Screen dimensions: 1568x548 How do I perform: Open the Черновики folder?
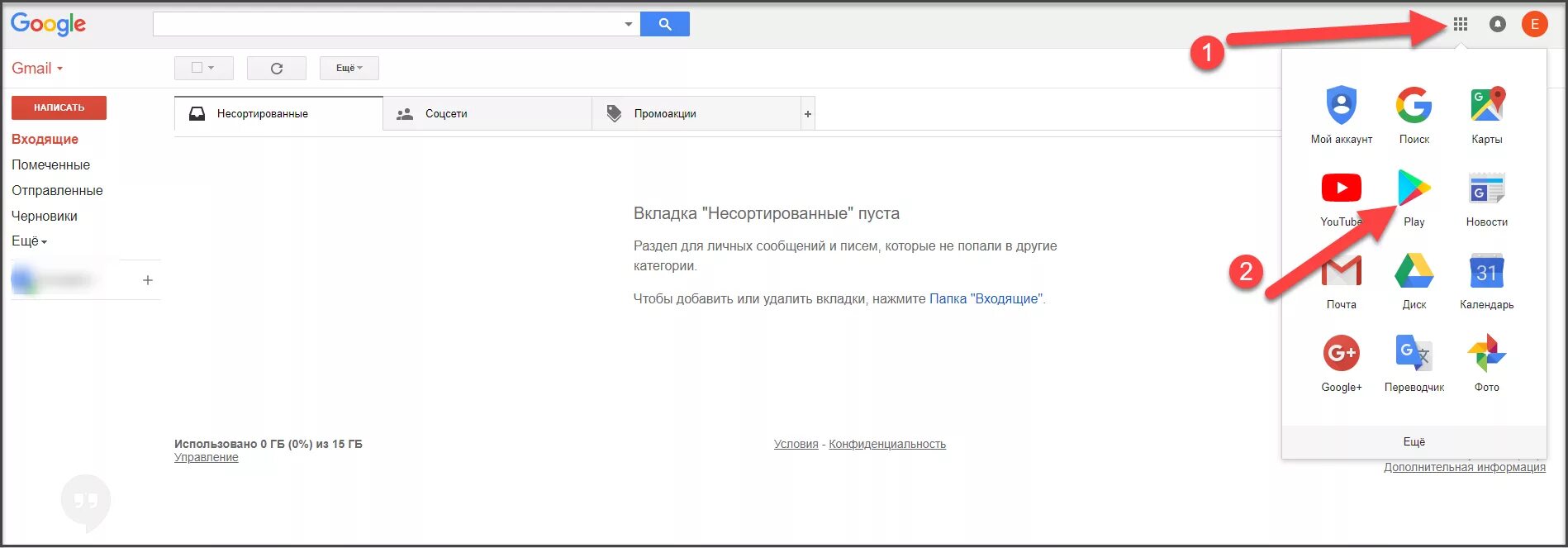[x=45, y=216]
